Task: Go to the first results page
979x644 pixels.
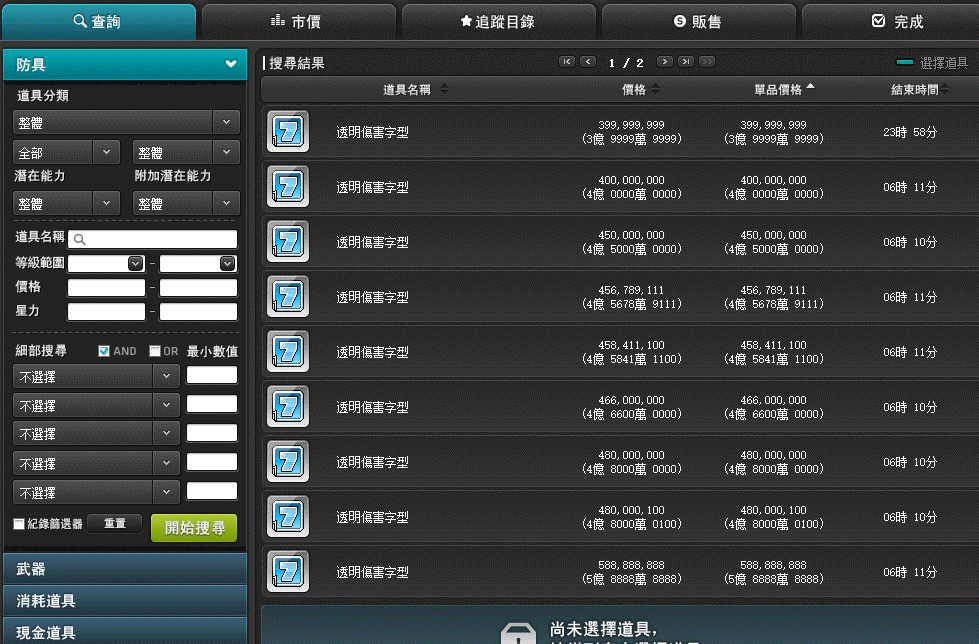Action: pyautogui.click(x=567, y=61)
